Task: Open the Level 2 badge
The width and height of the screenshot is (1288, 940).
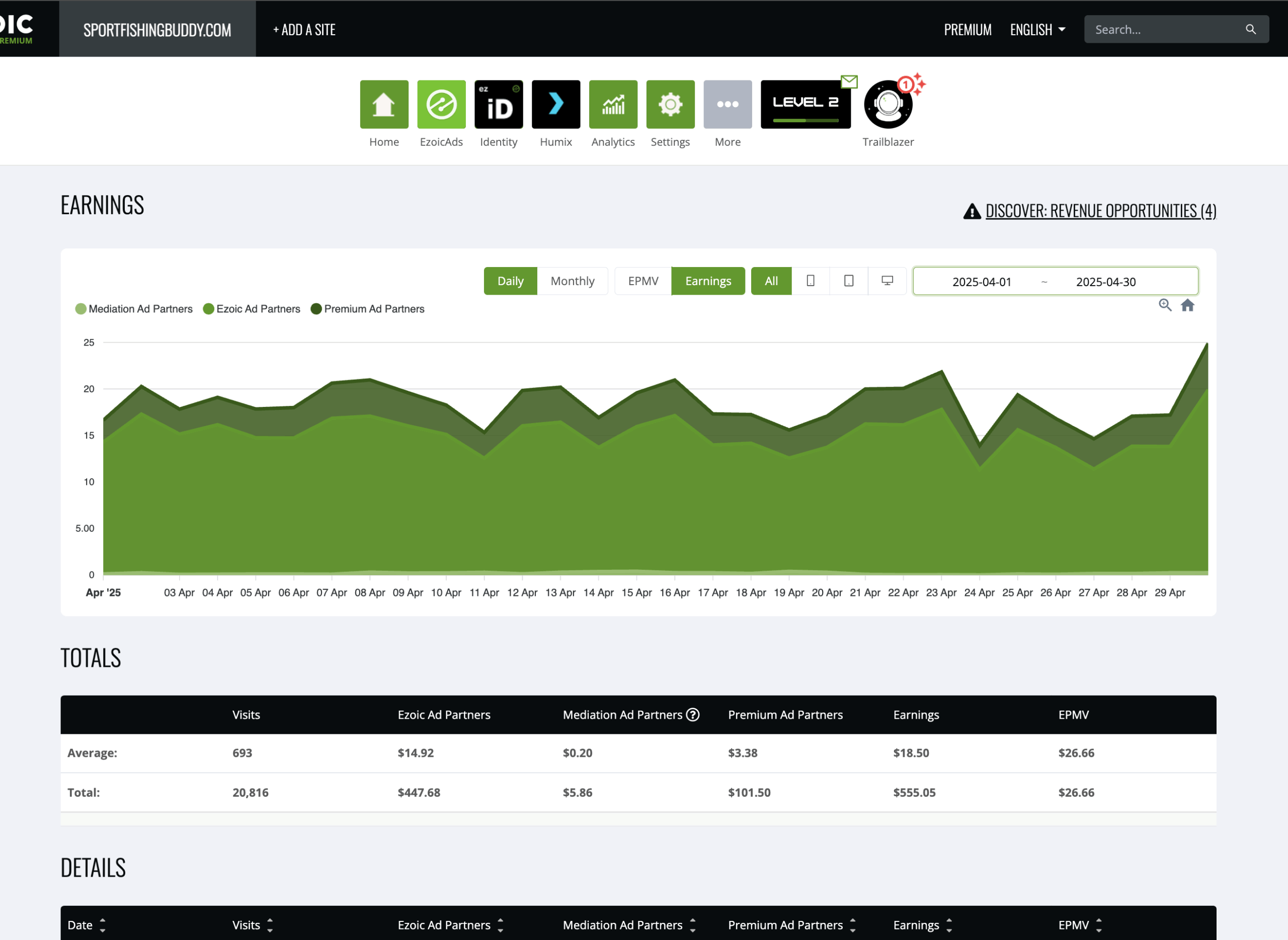Action: click(x=806, y=104)
